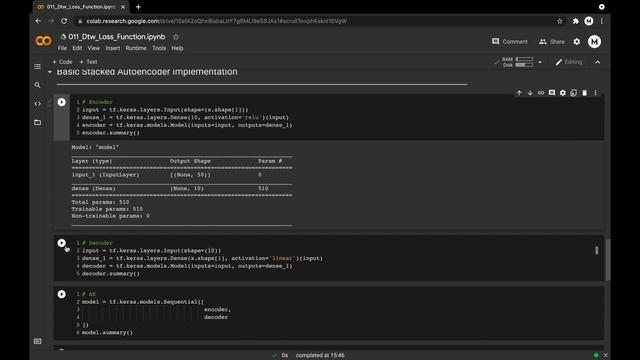This screenshot has height=360, width=640.
Task: Open the View menu
Action: tap(93, 48)
